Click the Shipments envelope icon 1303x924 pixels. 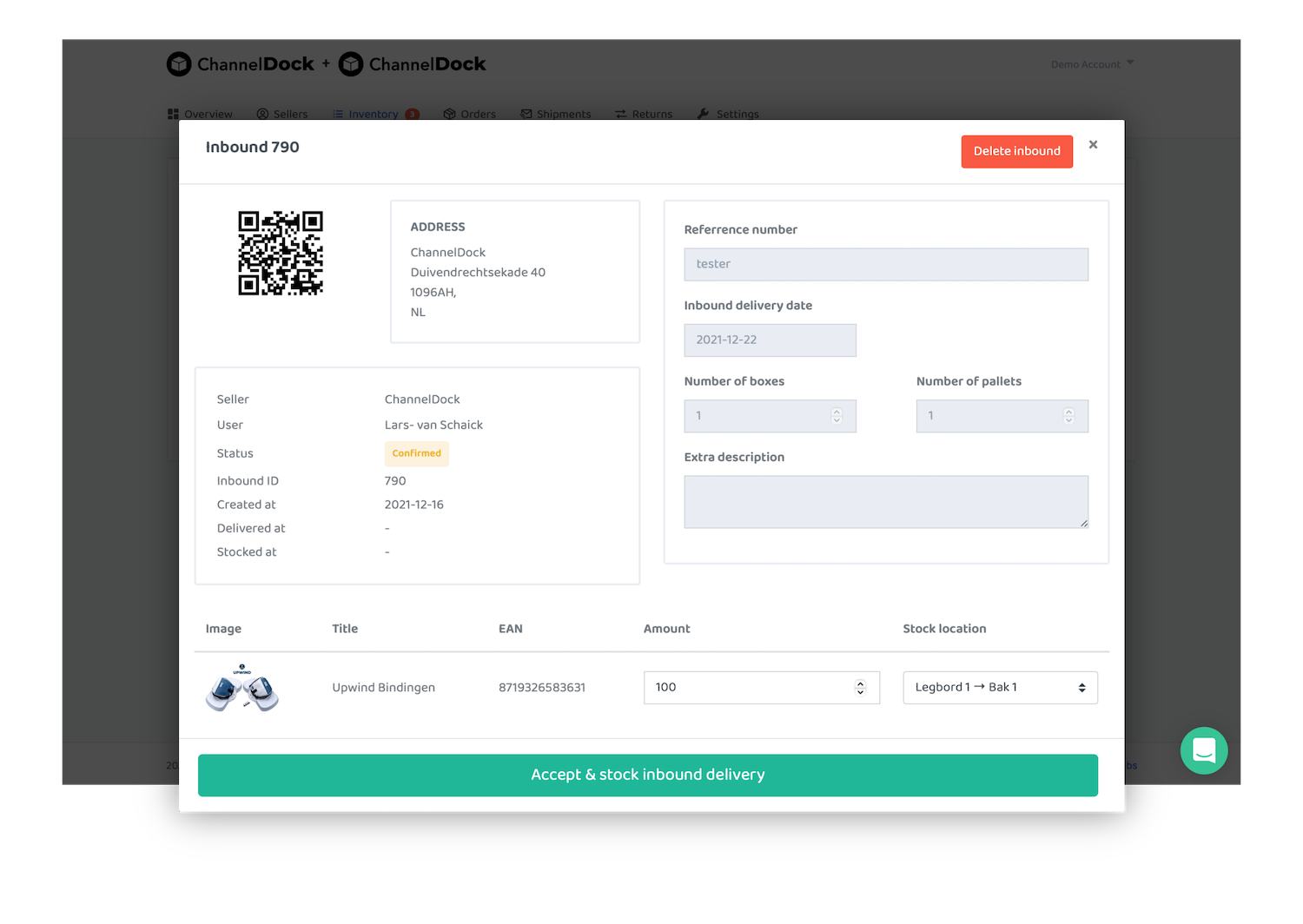coord(526,114)
